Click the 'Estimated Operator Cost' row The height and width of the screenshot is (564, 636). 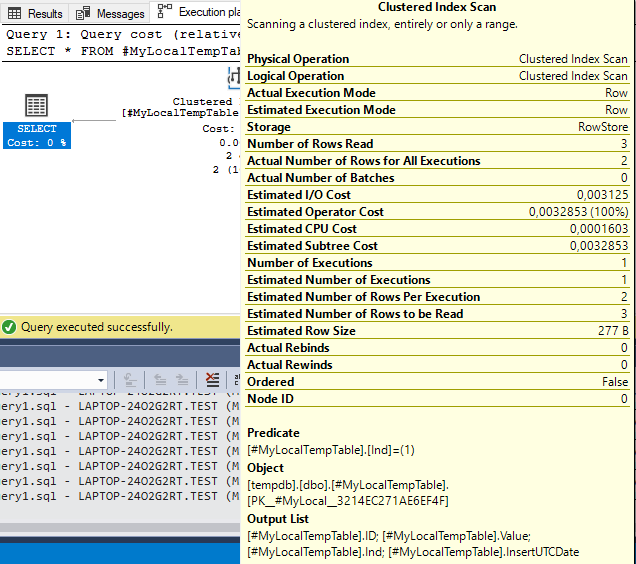[437, 212]
